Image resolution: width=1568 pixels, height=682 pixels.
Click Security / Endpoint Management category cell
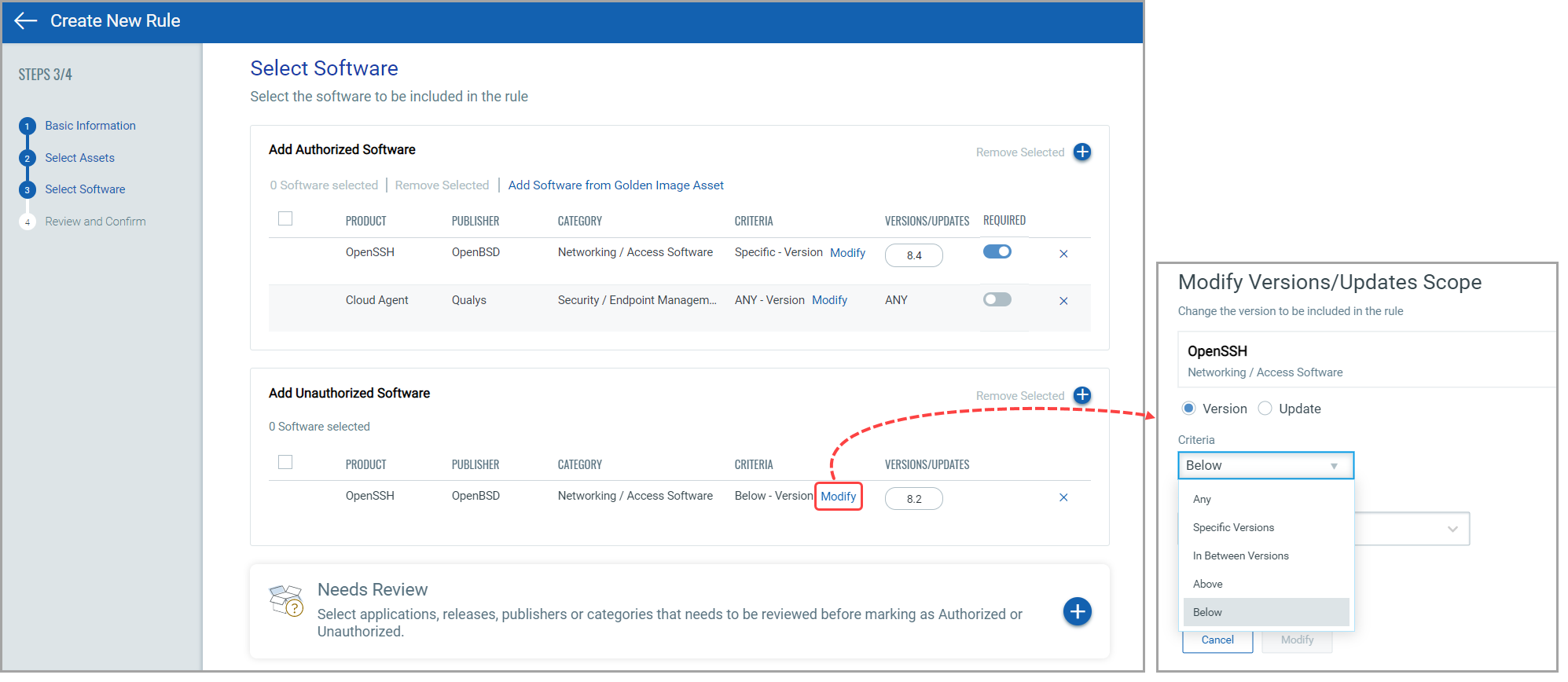637,300
